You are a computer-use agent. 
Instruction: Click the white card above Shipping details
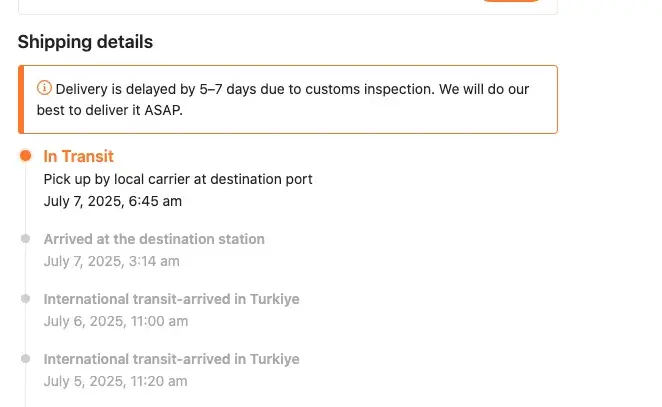coord(250,6)
